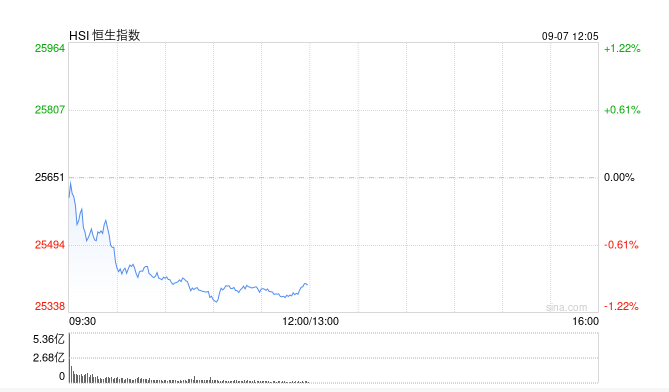Click the sina.com watermark link
This screenshot has height=392, width=669.
tap(567, 307)
